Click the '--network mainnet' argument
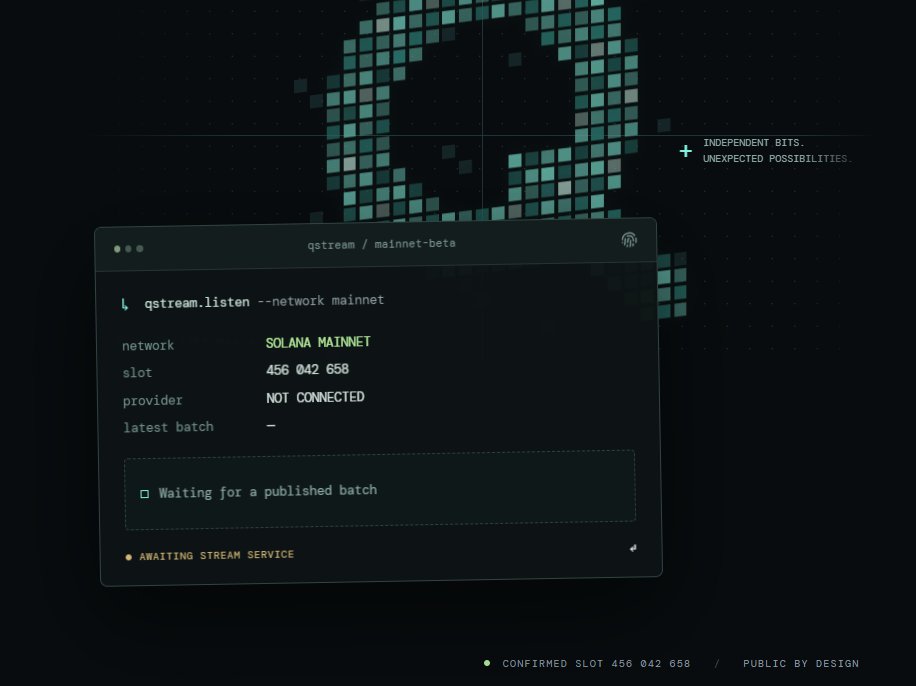 click(x=321, y=300)
